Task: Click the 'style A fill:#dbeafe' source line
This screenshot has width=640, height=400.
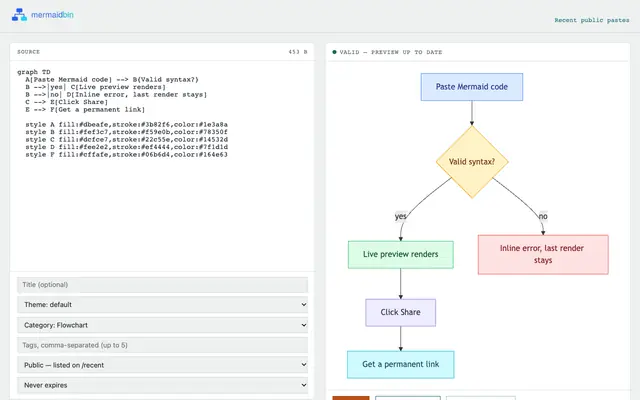Action: click(x=126, y=124)
